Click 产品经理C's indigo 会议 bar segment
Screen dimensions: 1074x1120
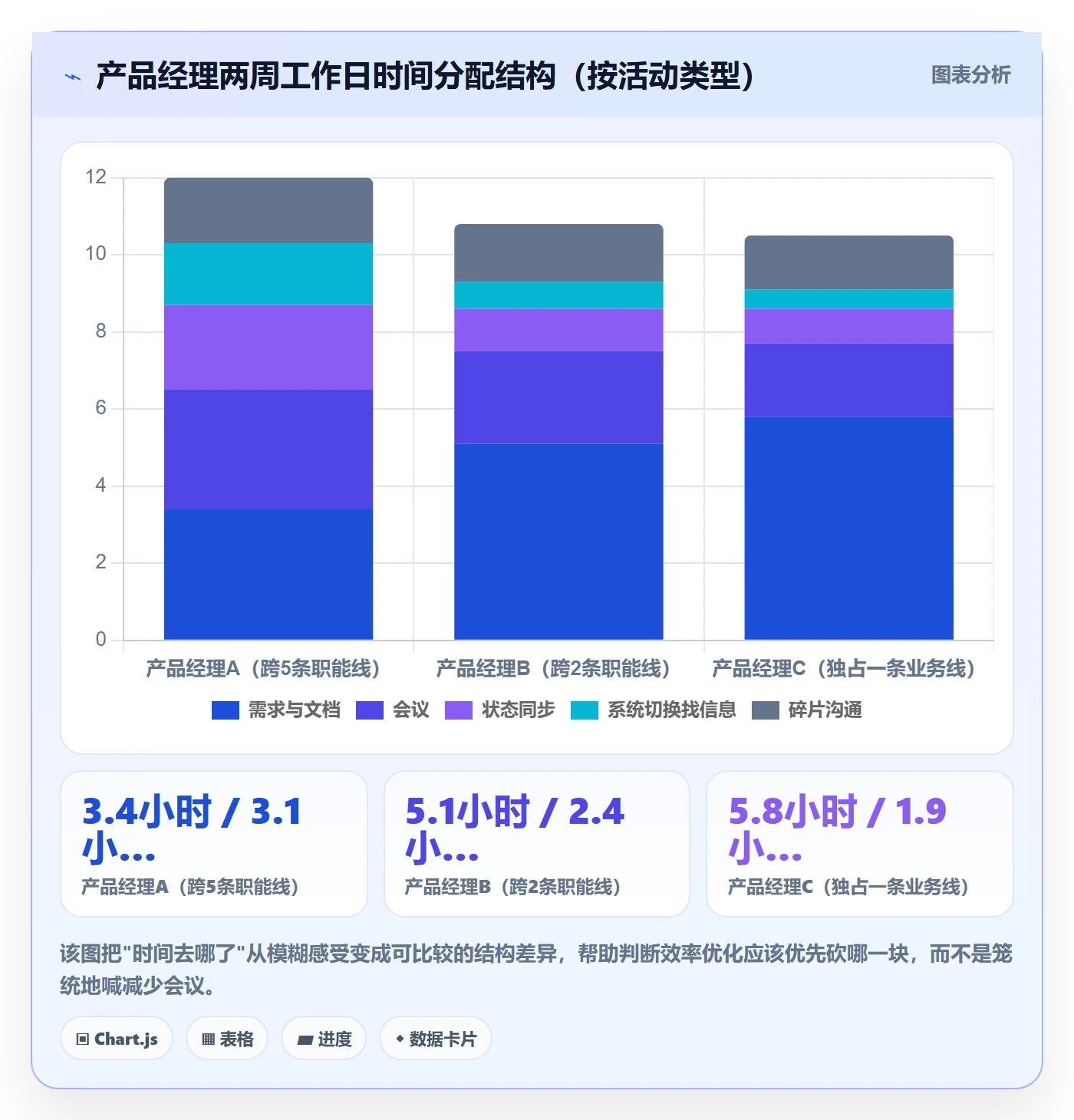(849, 380)
